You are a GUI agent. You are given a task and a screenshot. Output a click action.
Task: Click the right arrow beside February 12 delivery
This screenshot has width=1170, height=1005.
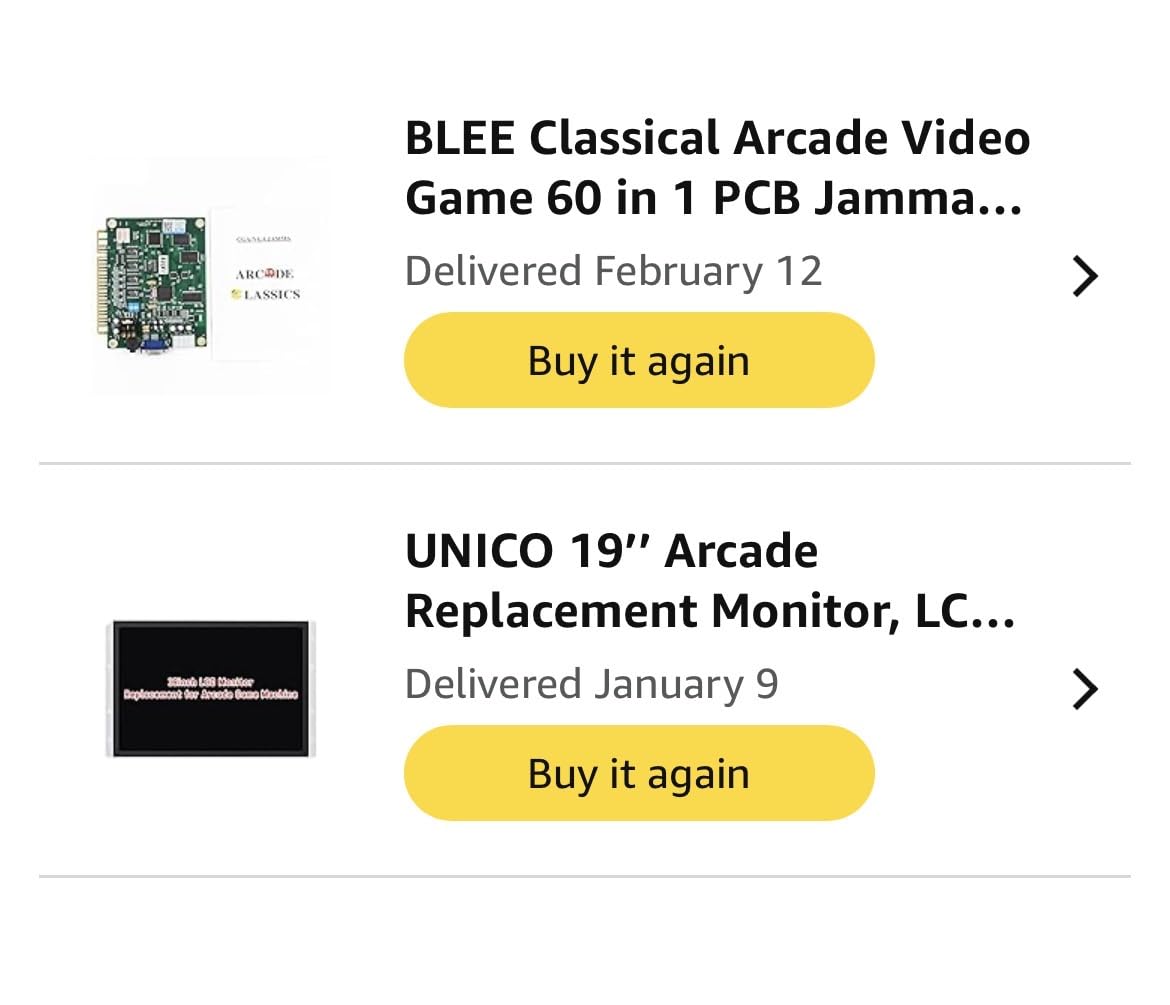coord(1086,276)
